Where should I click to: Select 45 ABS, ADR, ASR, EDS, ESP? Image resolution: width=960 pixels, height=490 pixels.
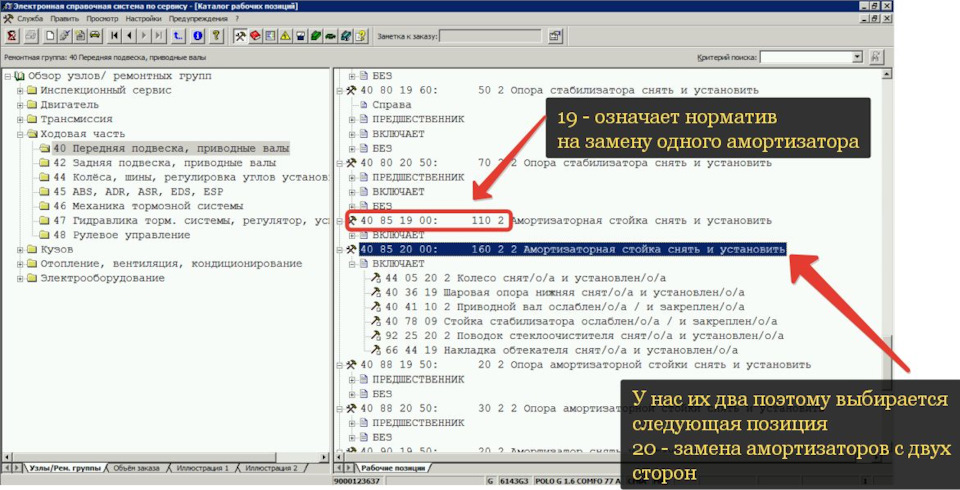point(138,192)
